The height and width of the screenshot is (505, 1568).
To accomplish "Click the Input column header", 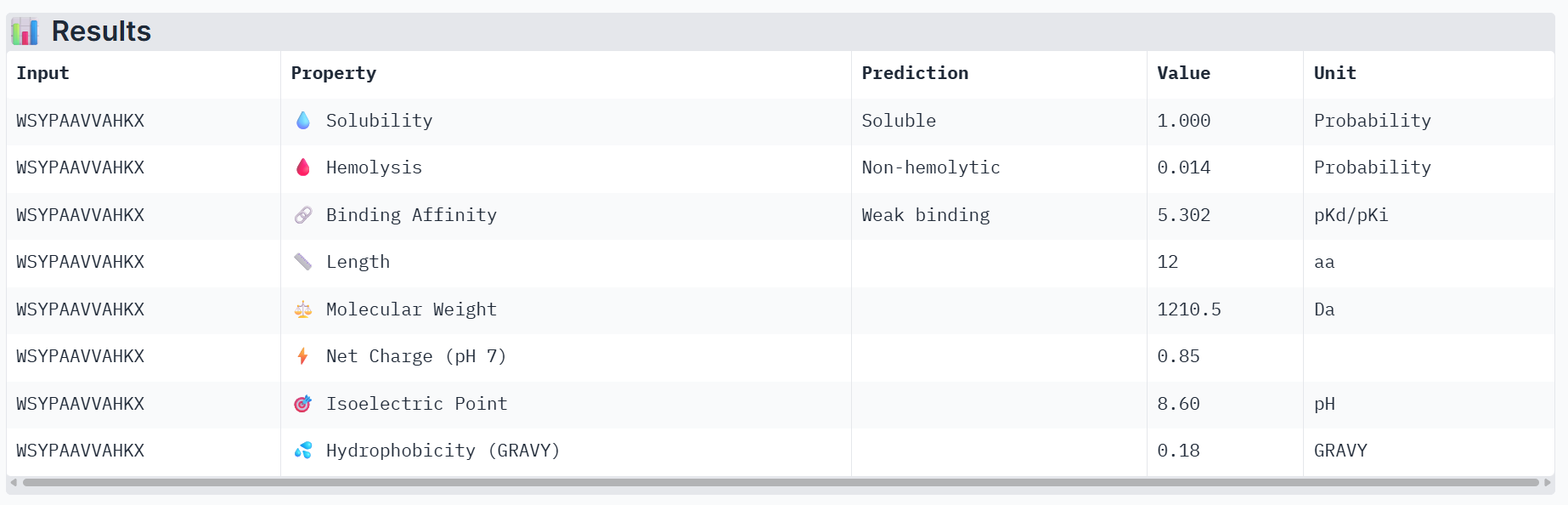I will 42,73.
